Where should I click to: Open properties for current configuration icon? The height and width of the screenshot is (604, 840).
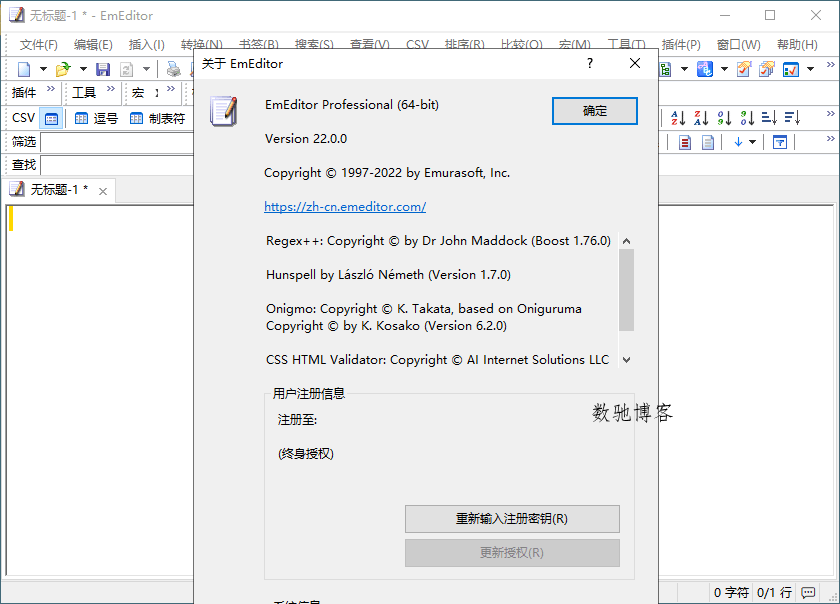pyautogui.click(x=744, y=69)
